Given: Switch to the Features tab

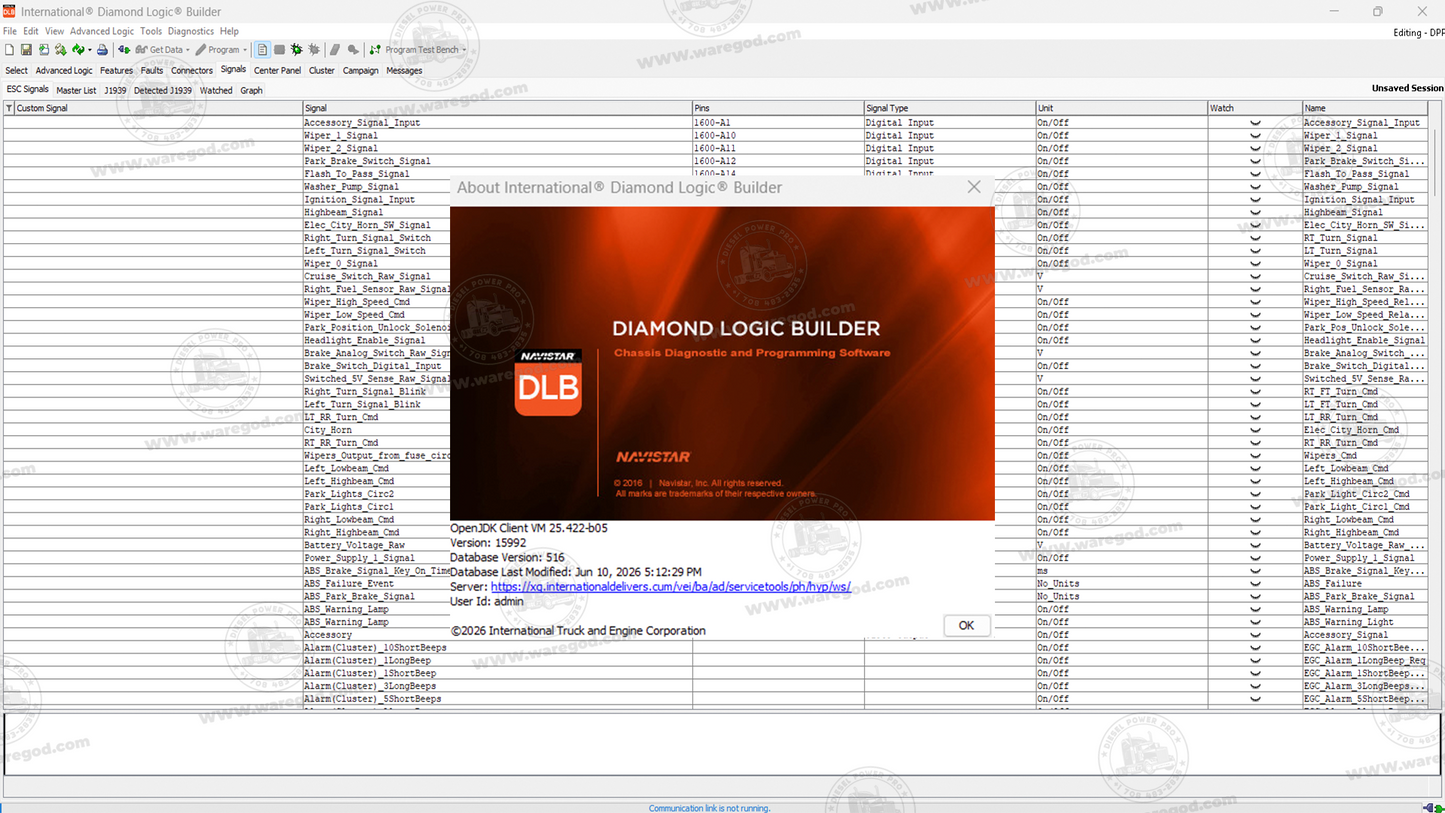Looking at the screenshot, I should [116, 71].
